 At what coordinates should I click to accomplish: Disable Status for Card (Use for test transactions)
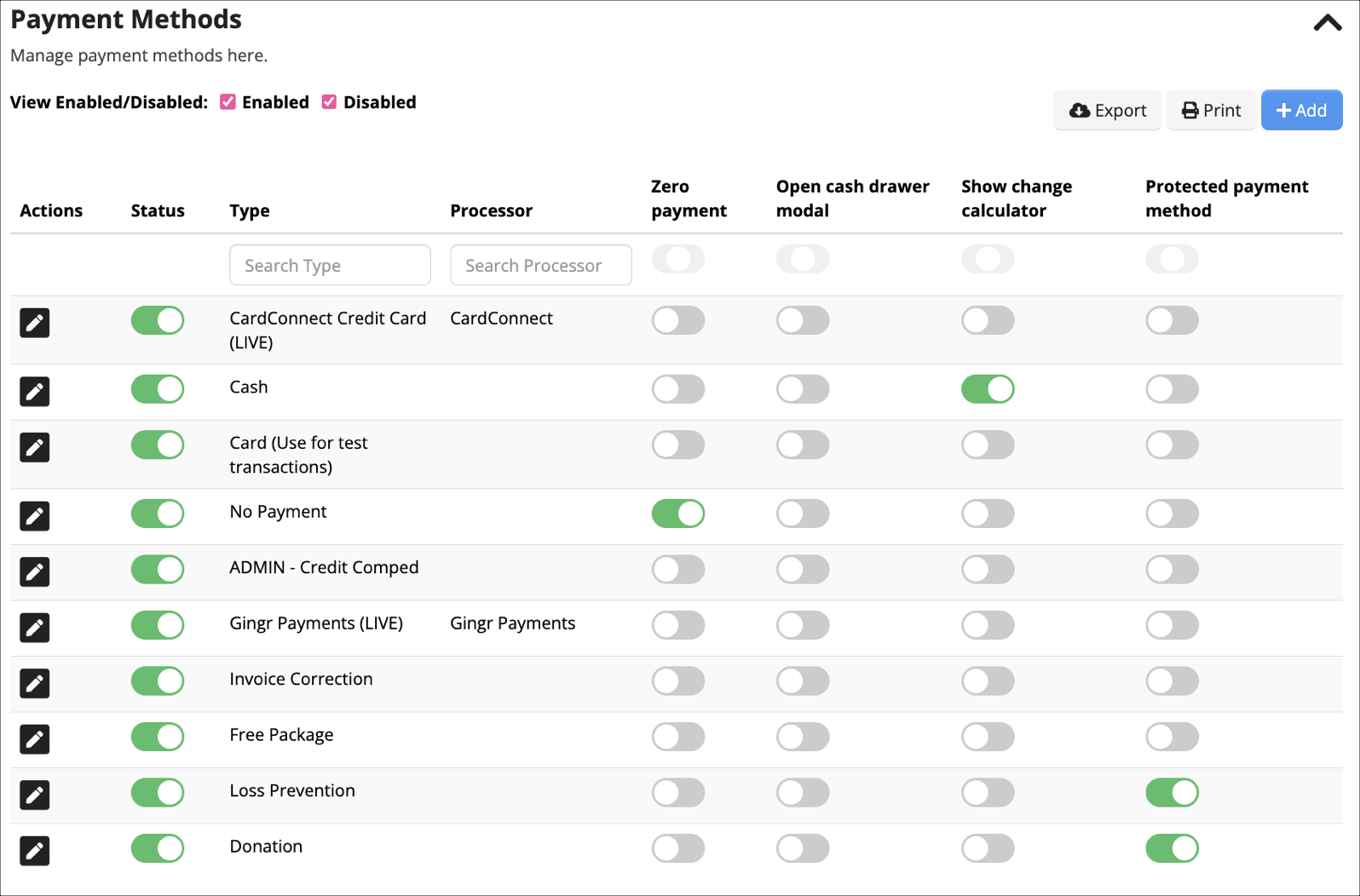click(x=158, y=445)
